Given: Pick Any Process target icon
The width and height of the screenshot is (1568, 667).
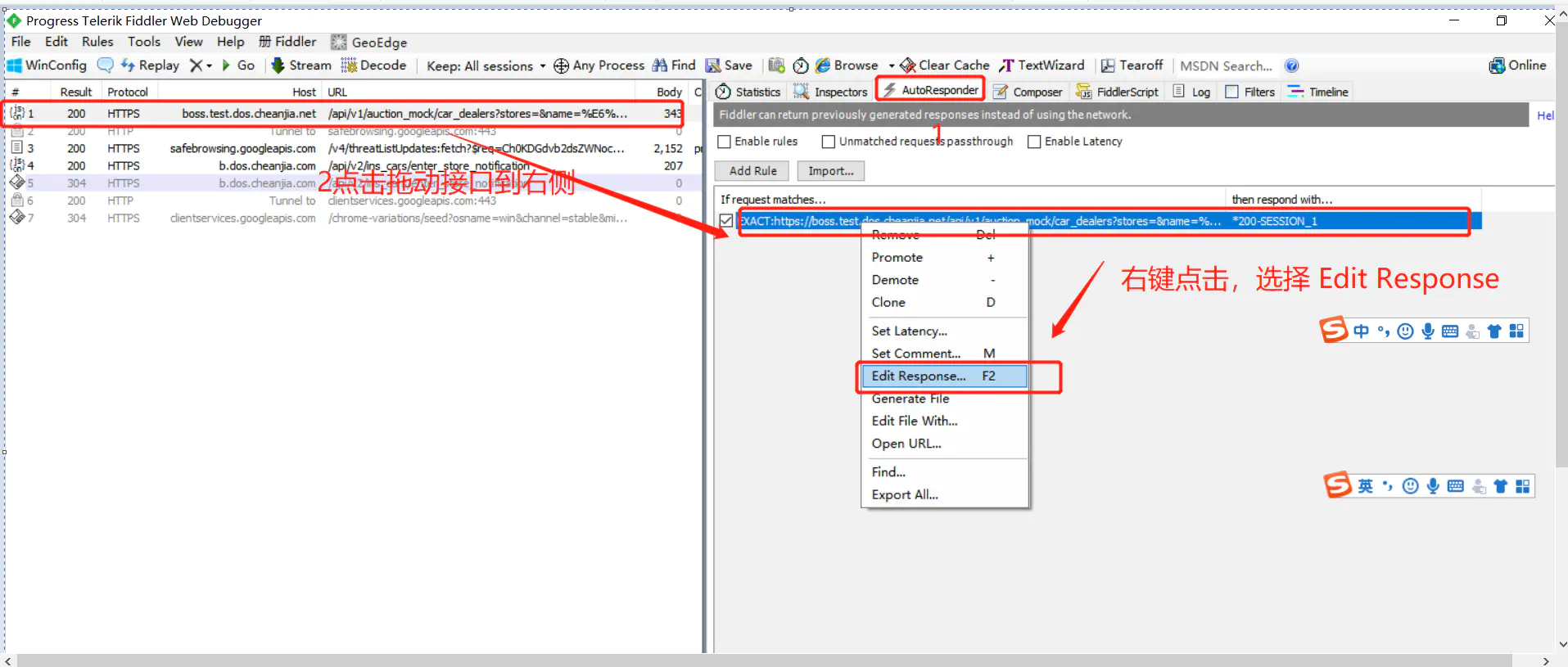Looking at the screenshot, I should pos(561,65).
